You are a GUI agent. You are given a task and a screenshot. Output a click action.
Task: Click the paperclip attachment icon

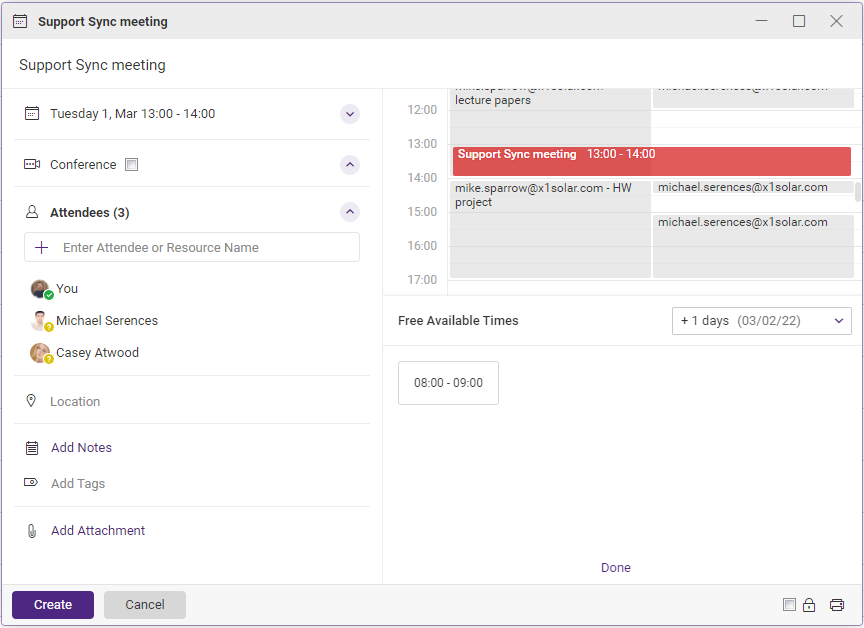click(32, 531)
